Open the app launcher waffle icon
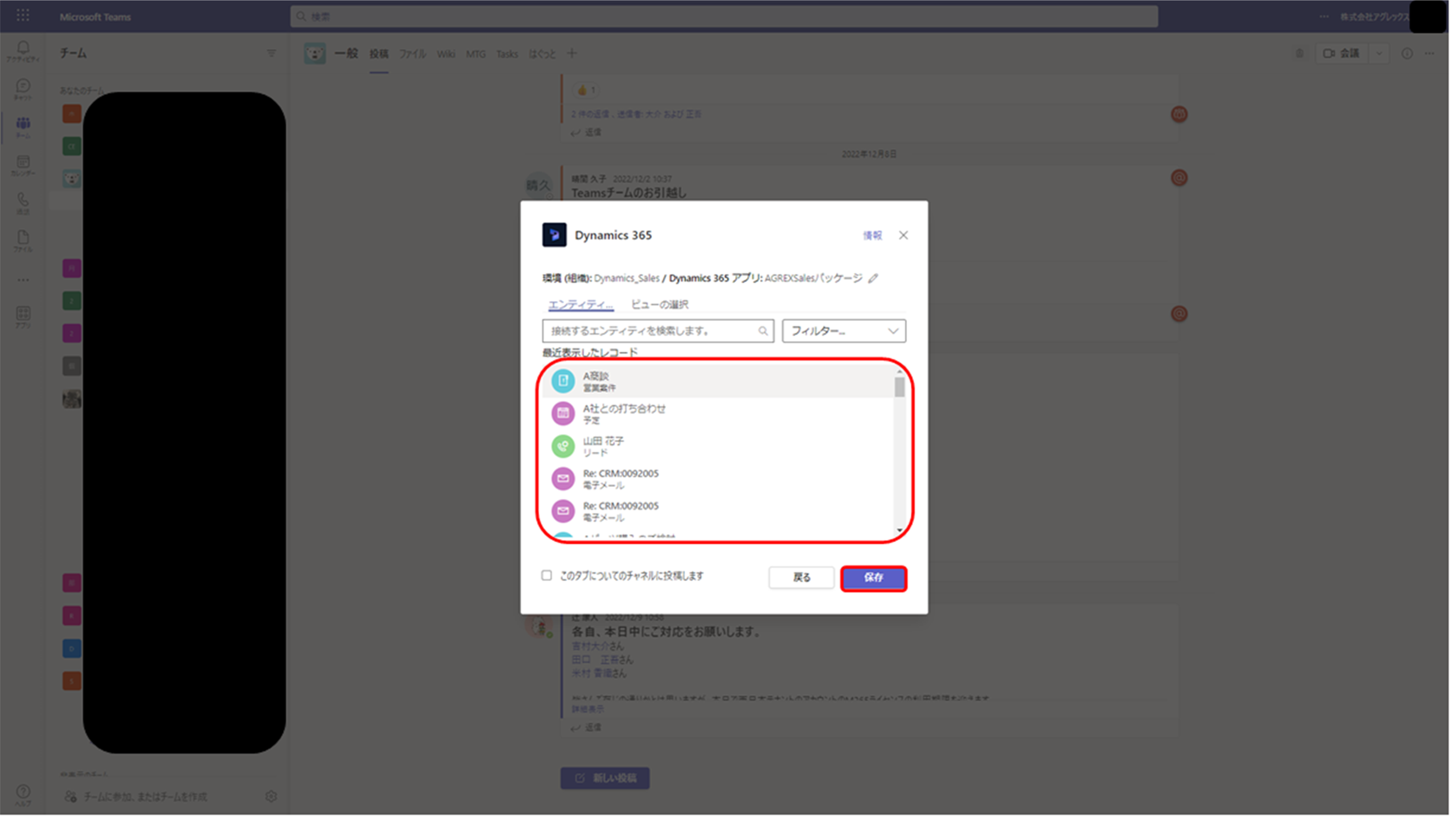Image resolution: width=1456 pixels, height=819 pixels. pyautogui.click(x=23, y=15)
